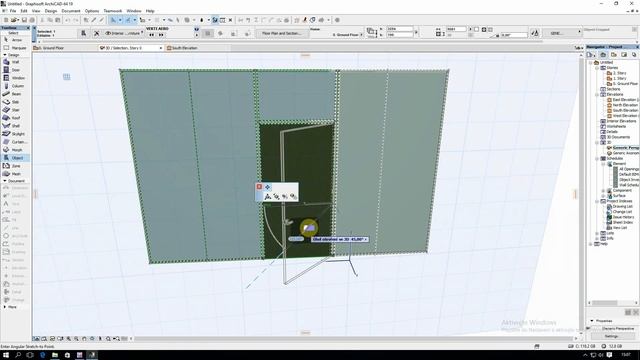
Task: Open Generic Axonometry in Navigator
Action: [624, 153]
